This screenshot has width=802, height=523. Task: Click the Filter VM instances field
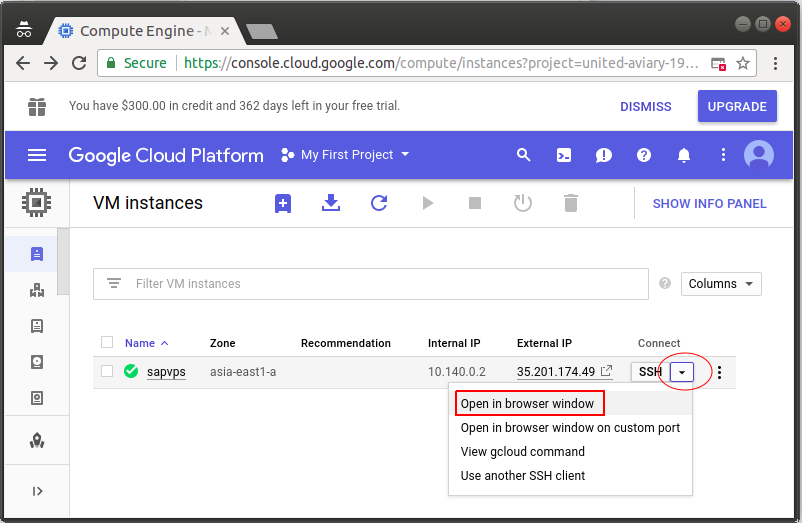(x=371, y=284)
